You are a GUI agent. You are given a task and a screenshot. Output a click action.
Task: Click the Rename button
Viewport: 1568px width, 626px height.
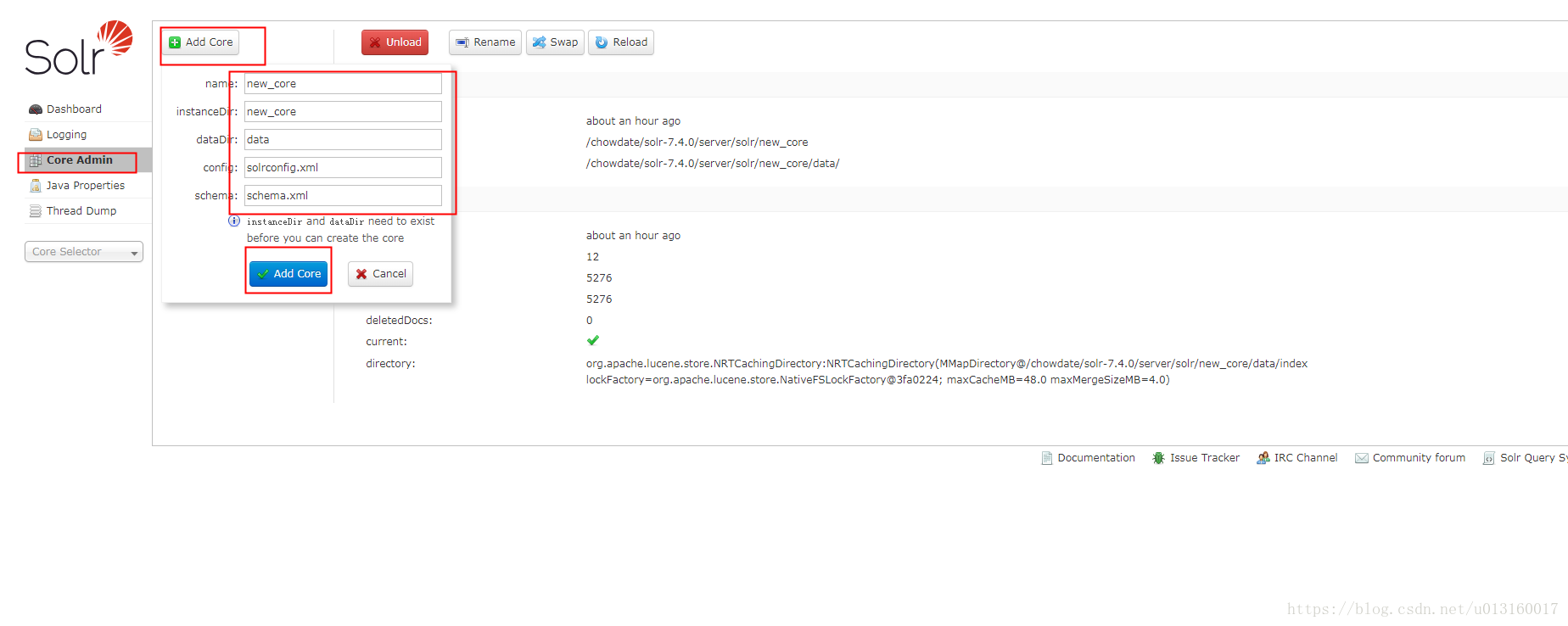pos(485,42)
